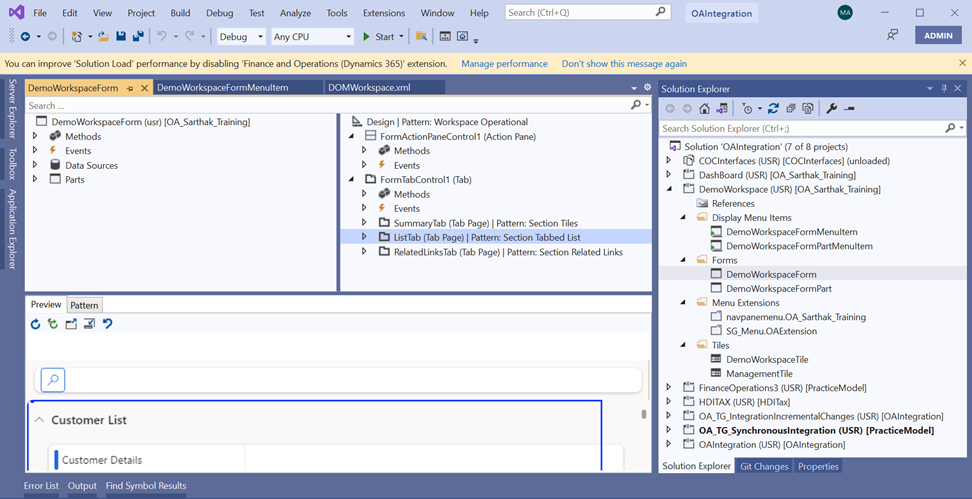Image resolution: width=972 pixels, height=499 pixels.
Task: Click the Undo icon in main toolbar
Action: 162,37
